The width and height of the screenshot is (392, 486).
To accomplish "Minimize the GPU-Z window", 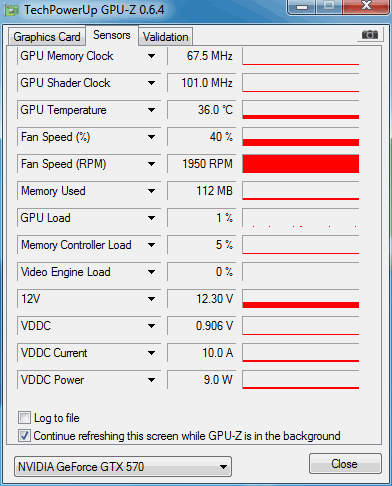I will (302, 7).
